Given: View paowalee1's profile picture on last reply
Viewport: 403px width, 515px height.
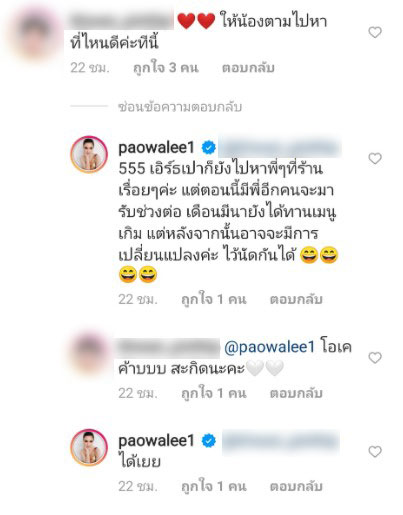Looking at the screenshot, I should click(89, 447).
